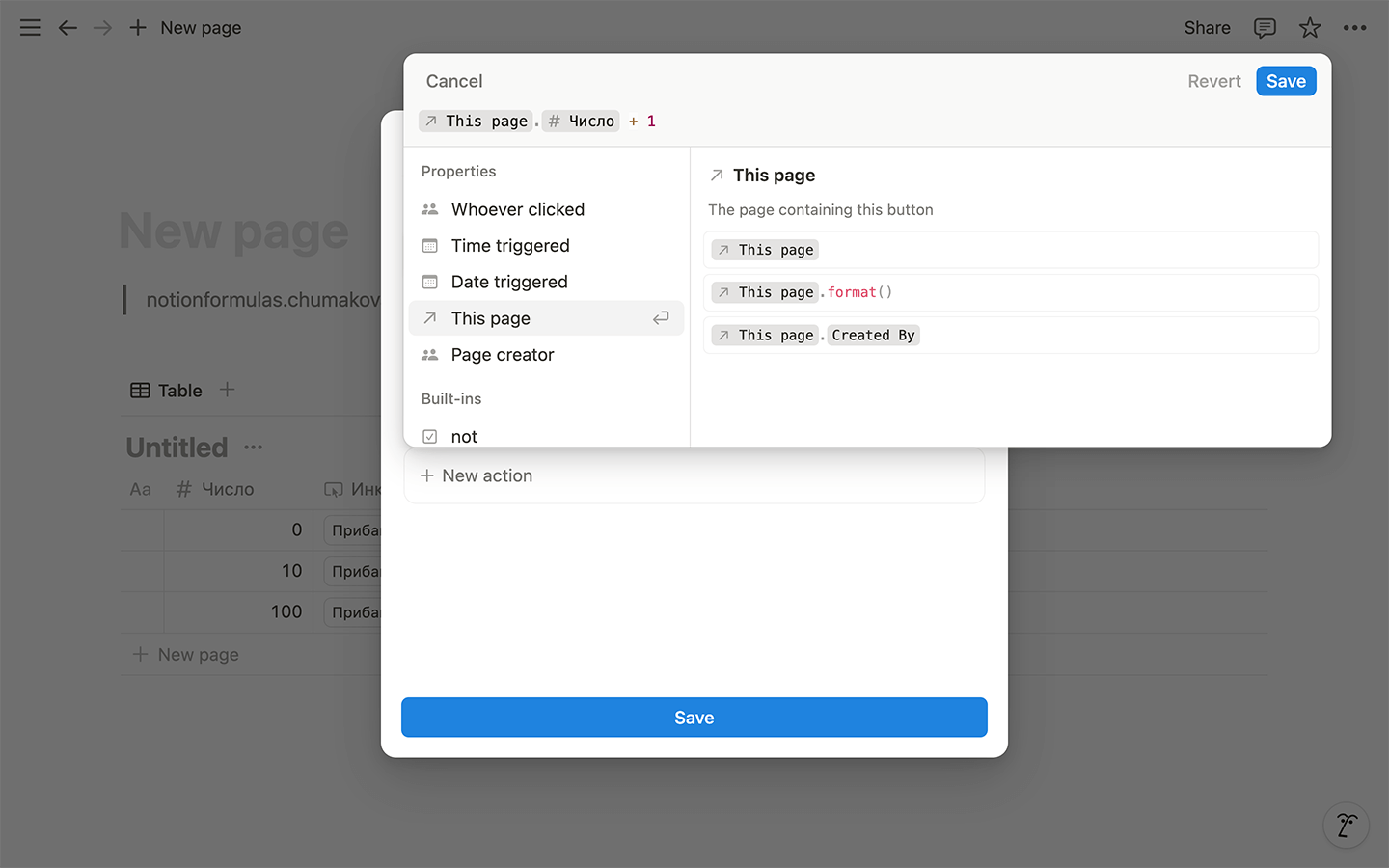
Task: Click the Aa name column header
Action: pyautogui.click(x=141, y=489)
